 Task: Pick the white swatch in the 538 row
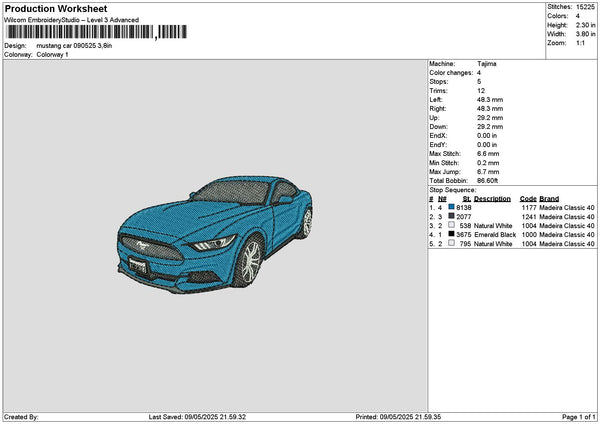coord(452,225)
